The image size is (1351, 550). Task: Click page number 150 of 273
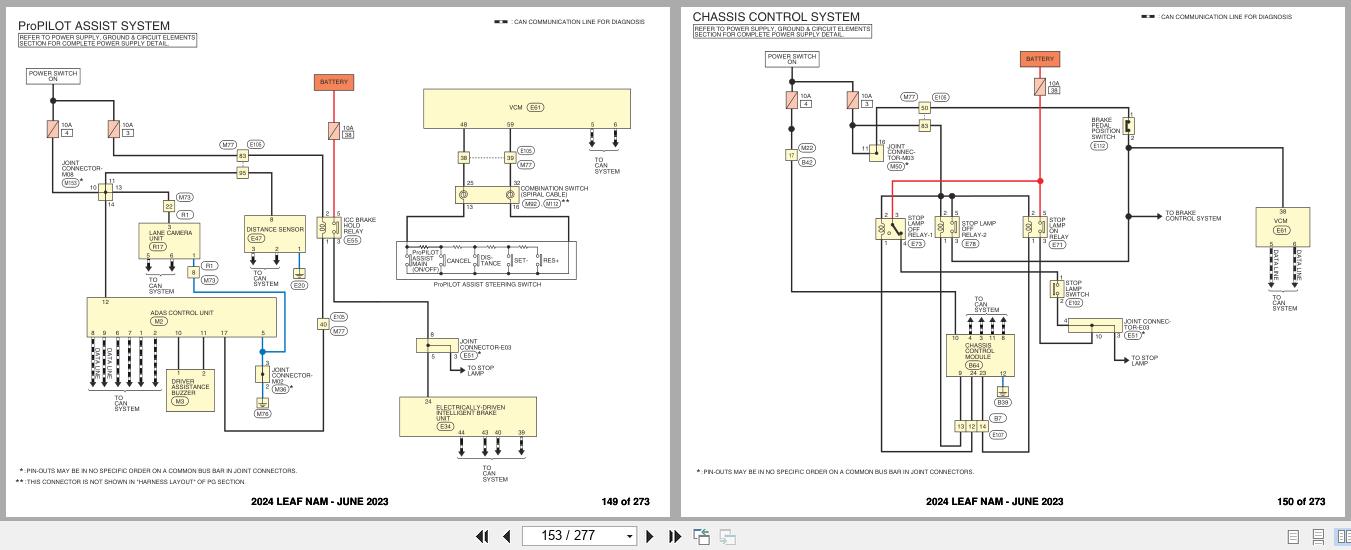click(x=1301, y=502)
